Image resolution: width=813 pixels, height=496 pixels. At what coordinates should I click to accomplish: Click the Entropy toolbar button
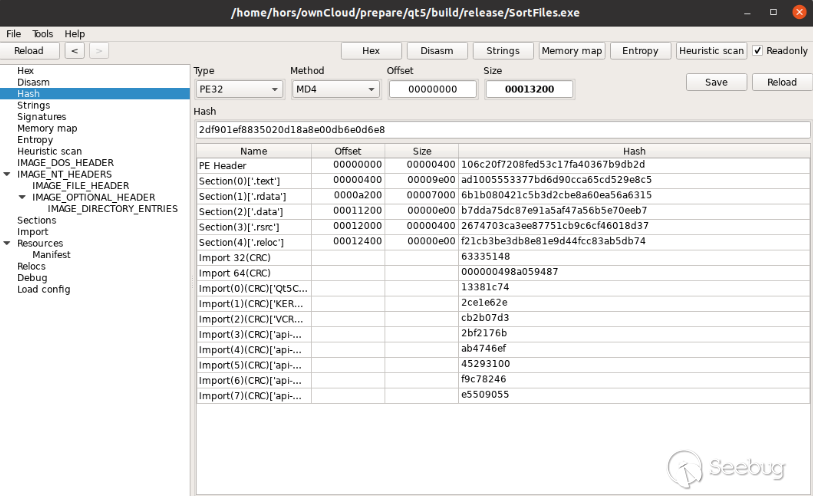point(640,50)
